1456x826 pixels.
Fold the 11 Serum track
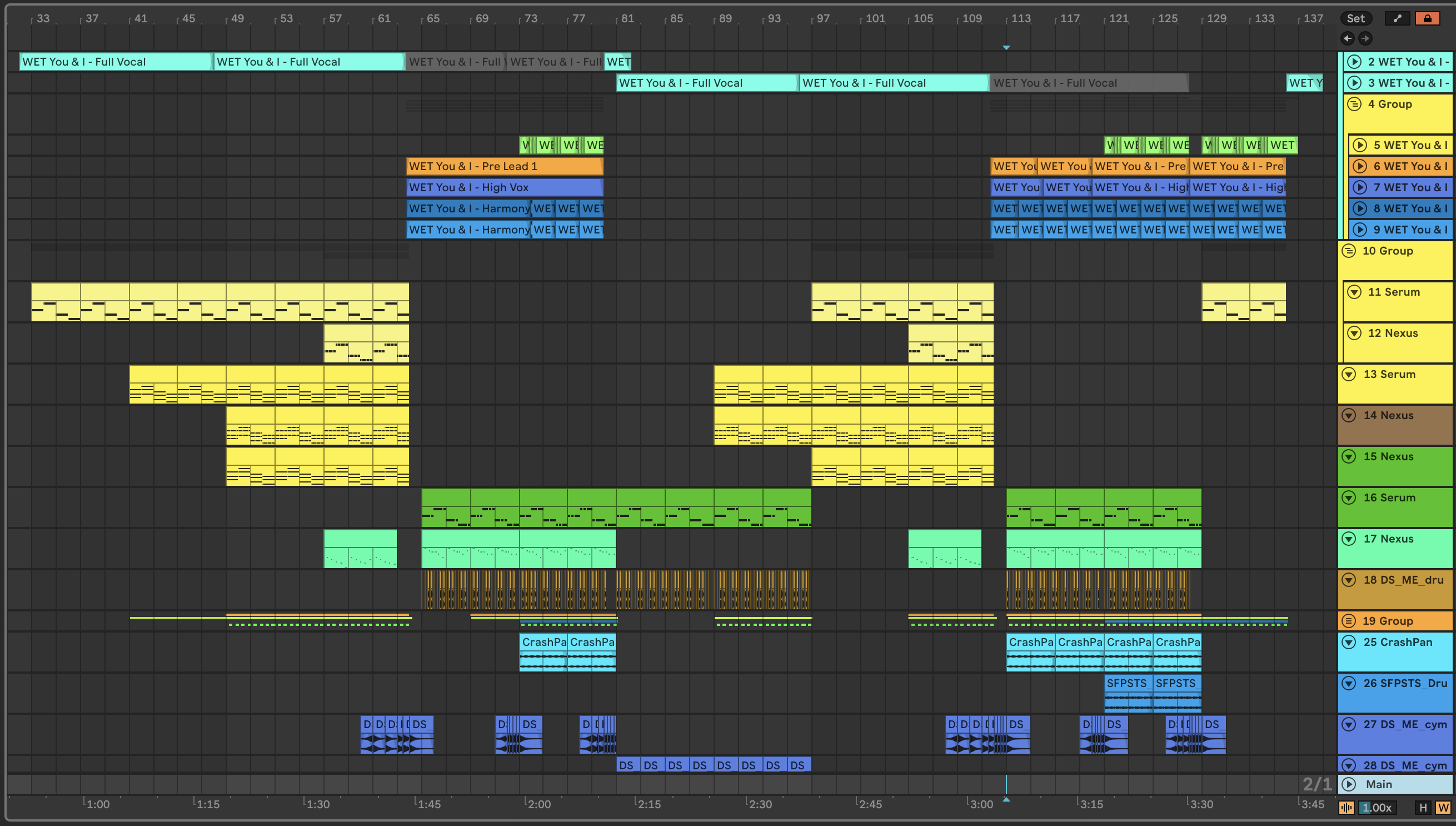point(1354,292)
